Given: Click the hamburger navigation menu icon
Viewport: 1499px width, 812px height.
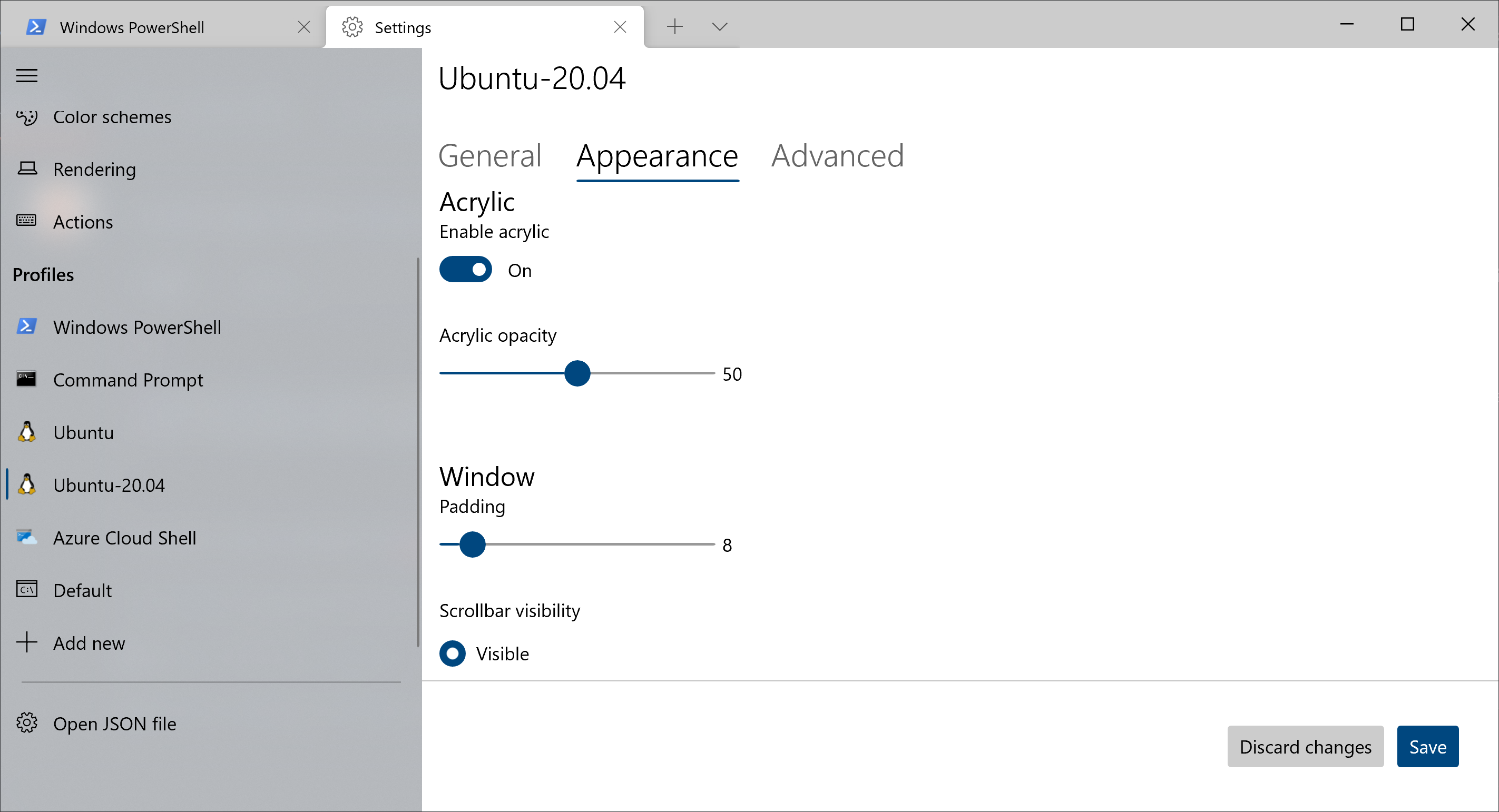Looking at the screenshot, I should click(x=27, y=76).
